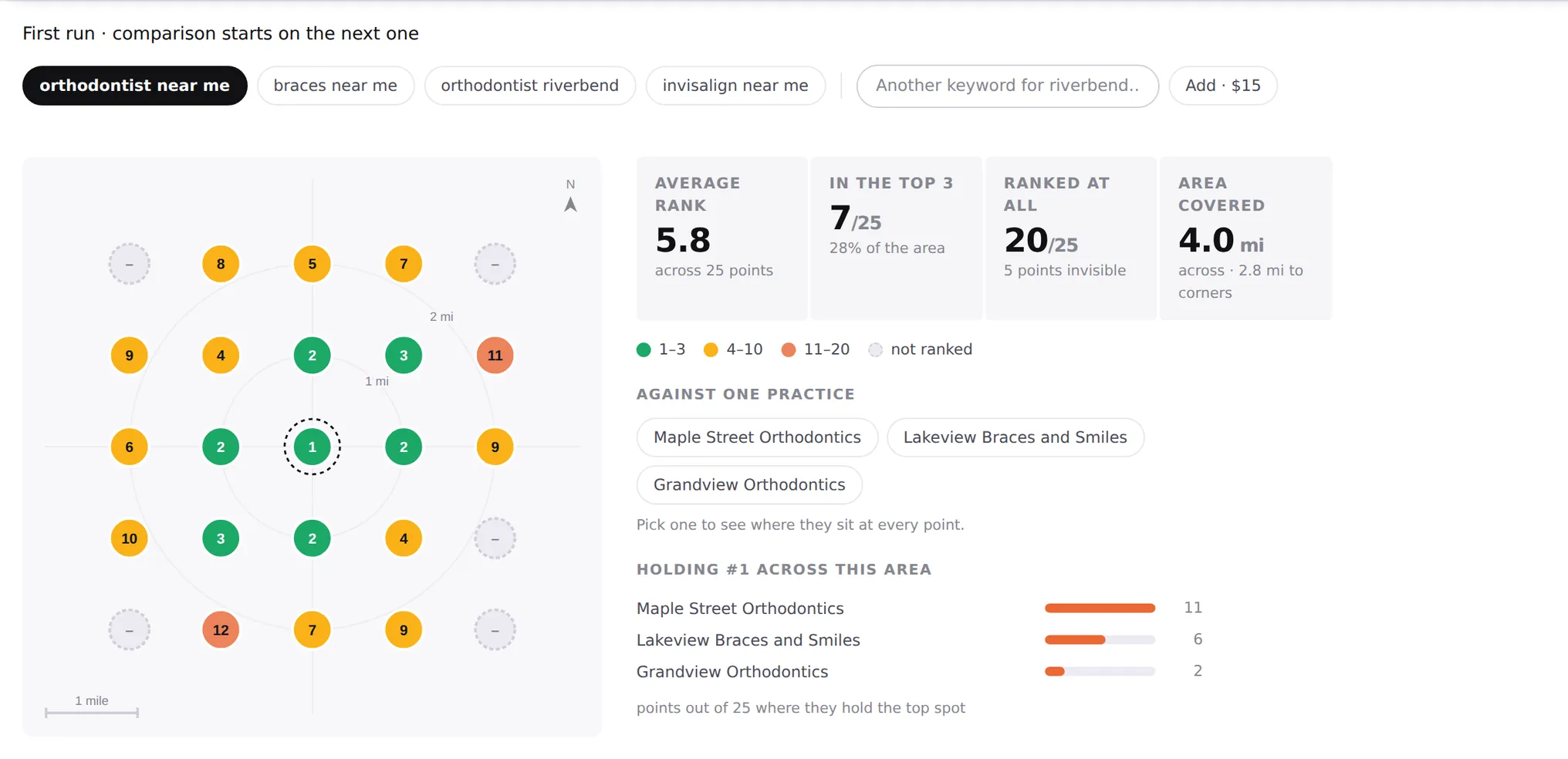
Task: Click the 'Ranked at all' 20/25 card
Action: tap(1070, 238)
